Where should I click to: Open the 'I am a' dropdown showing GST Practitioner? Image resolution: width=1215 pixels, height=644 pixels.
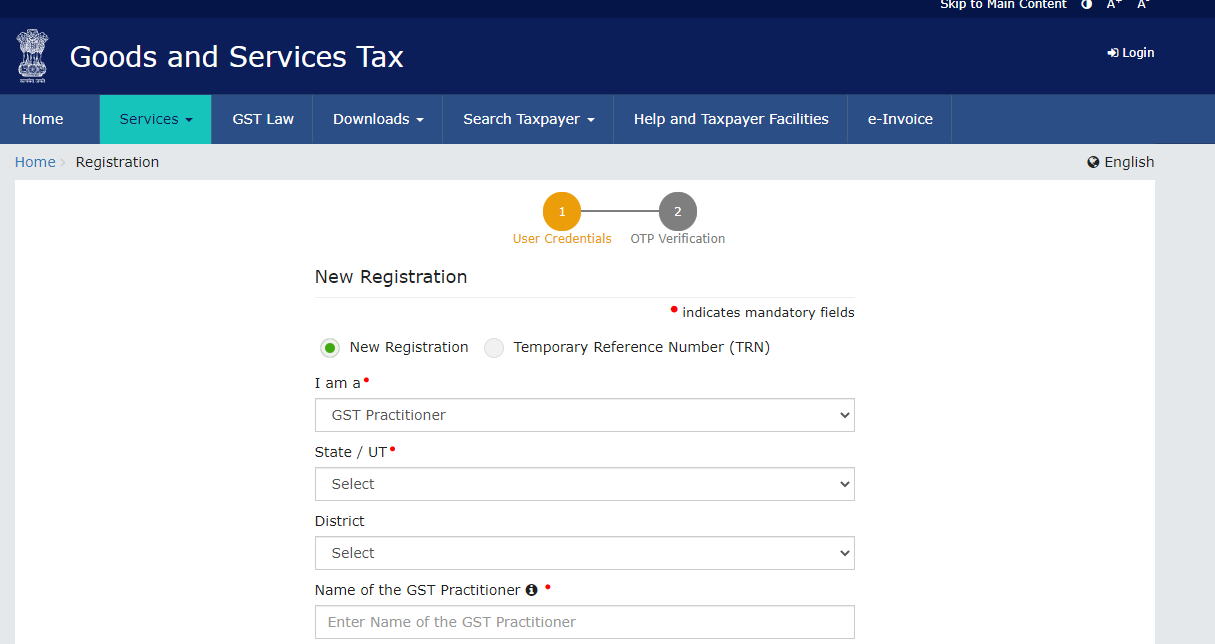[584, 415]
